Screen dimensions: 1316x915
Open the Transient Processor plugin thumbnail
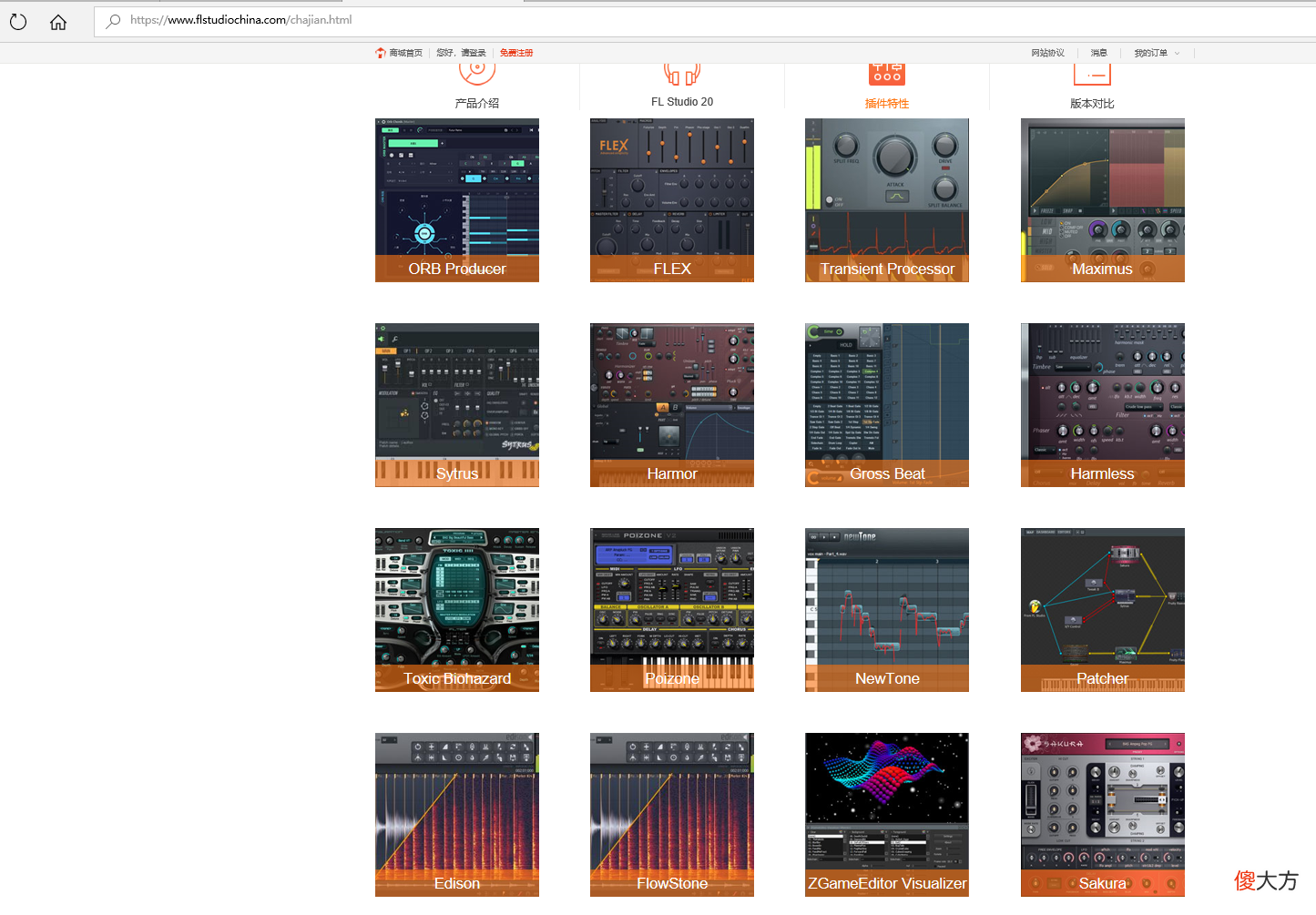click(887, 200)
